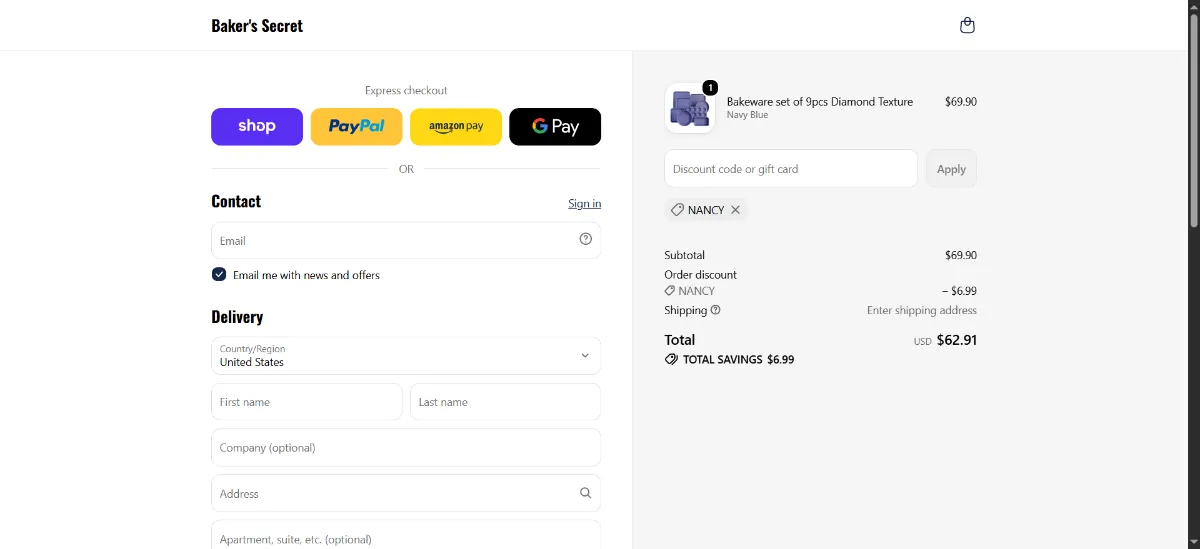Open the Country/Region dropdown
Screen dimensions: 1200x549
click(x=406, y=356)
